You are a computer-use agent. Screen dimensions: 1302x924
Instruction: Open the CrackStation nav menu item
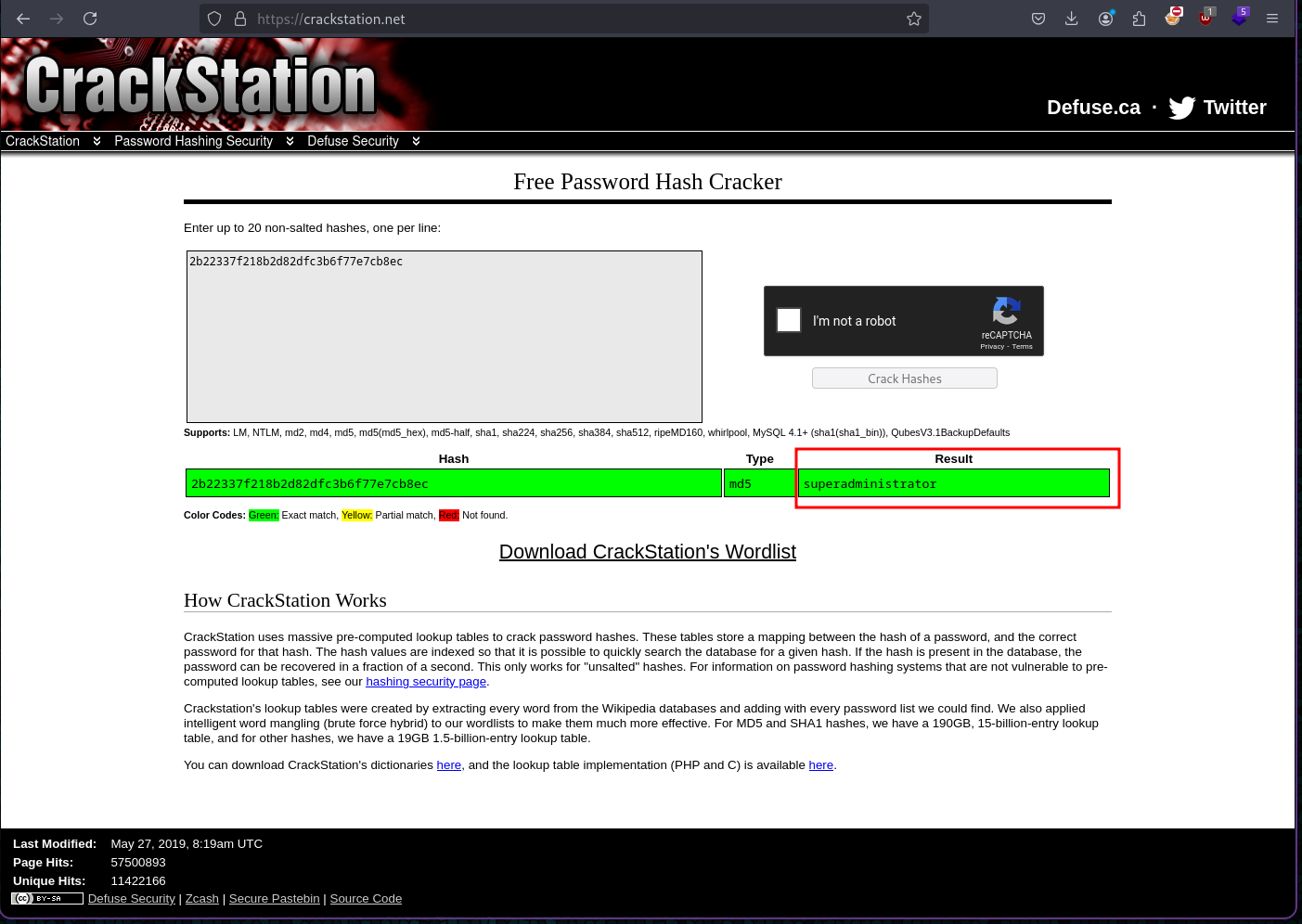pyautogui.click(x=43, y=141)
